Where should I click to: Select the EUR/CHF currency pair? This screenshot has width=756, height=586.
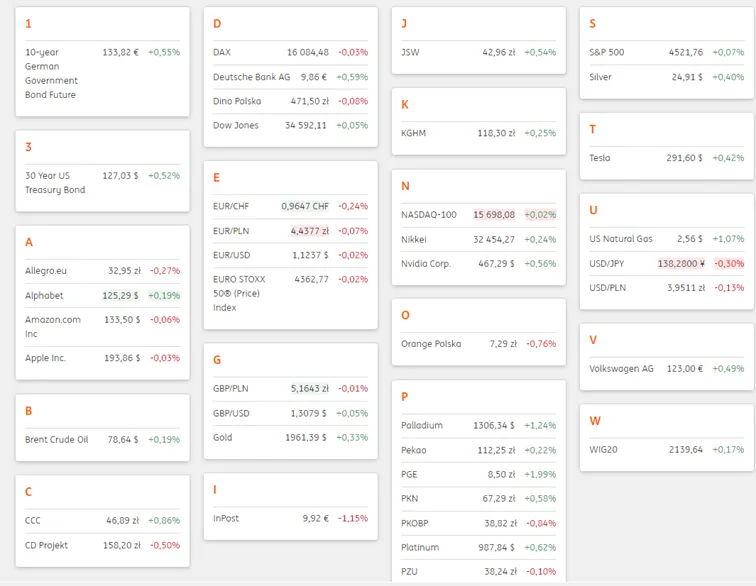click(x=290, y=206)
